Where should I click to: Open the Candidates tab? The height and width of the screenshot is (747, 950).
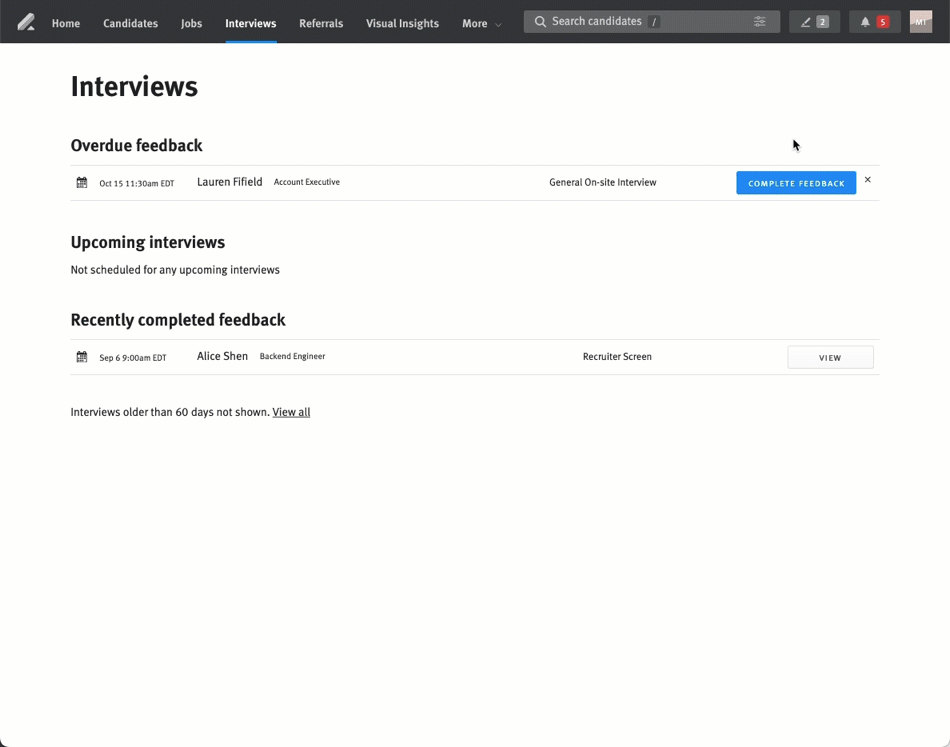point(130,23)
